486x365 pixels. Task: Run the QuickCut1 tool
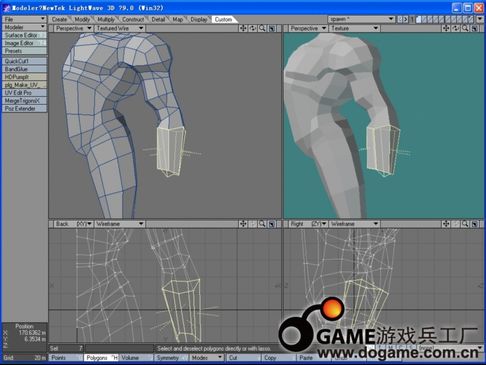(x=24, y=61)
